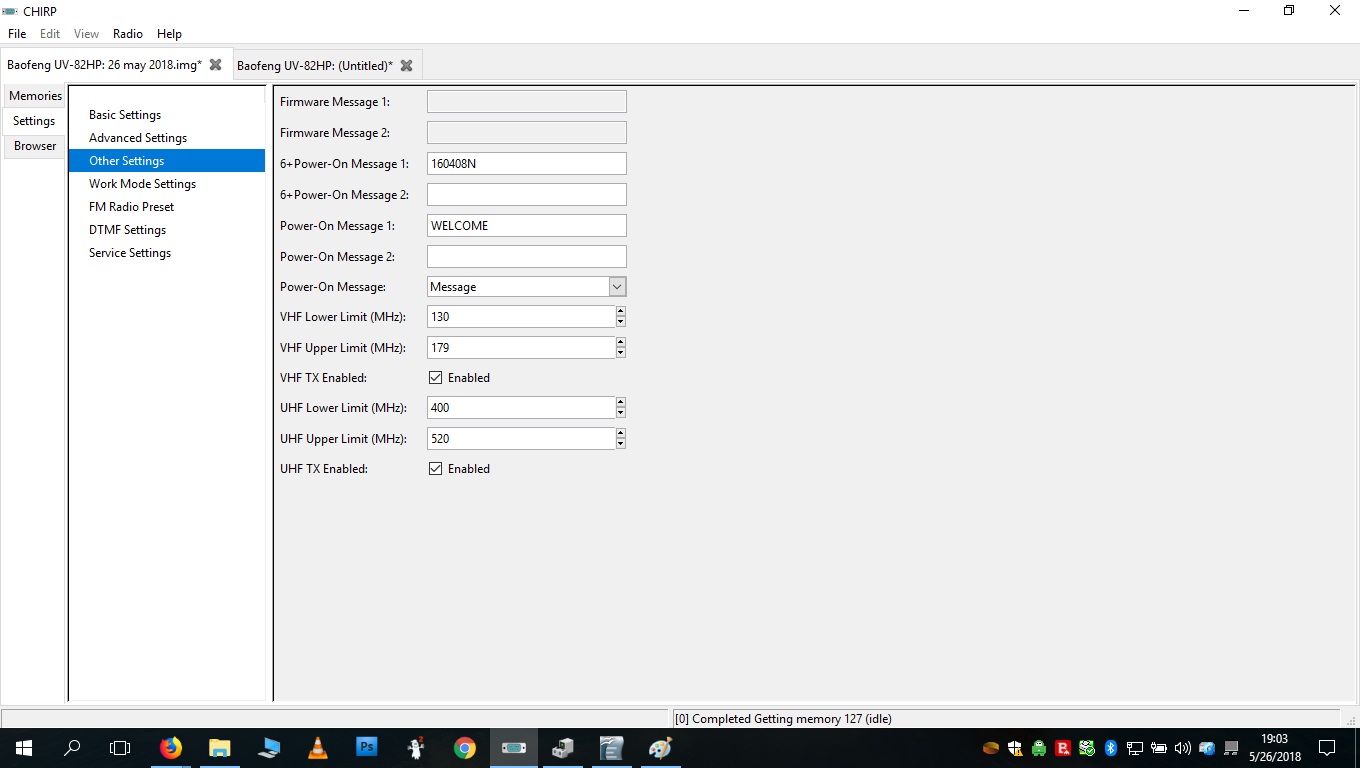Open taskbar Search magnifier
Viewport: 1360px width, 768px height.
72,747
